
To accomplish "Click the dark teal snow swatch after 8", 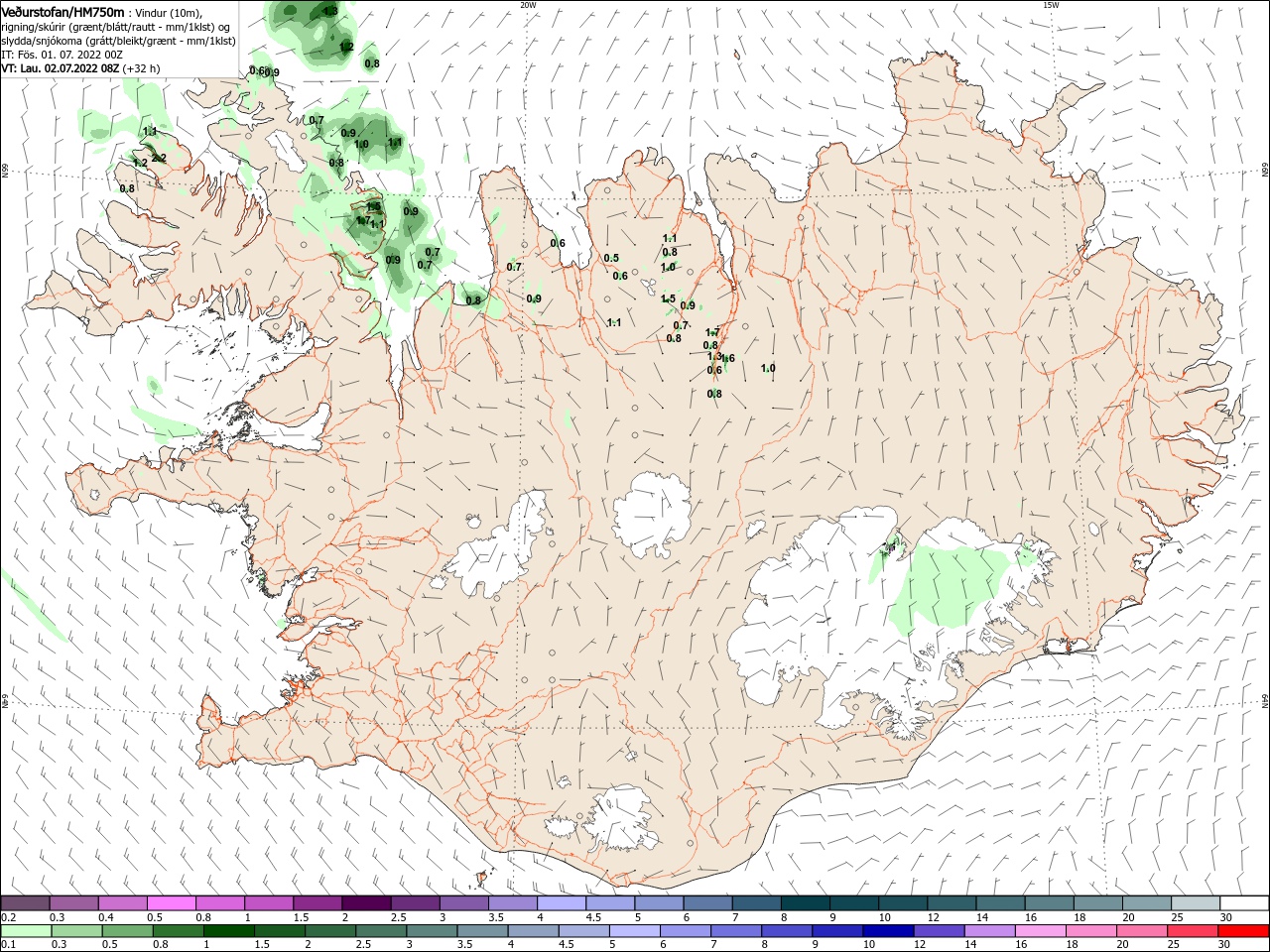I will point(806,903).
